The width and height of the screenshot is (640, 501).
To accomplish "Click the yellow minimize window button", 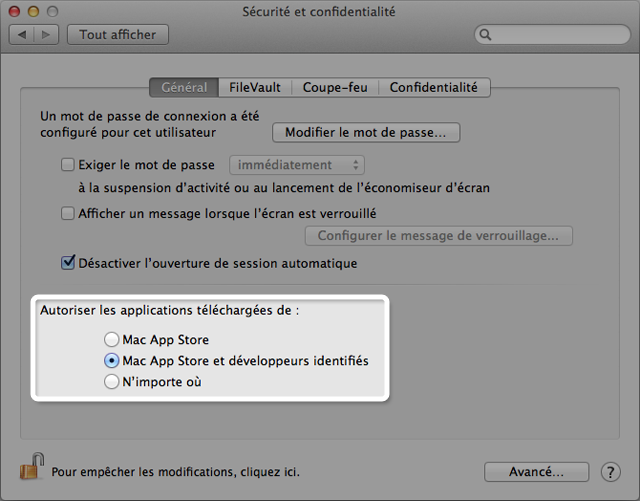I will [x=33, y=11].
